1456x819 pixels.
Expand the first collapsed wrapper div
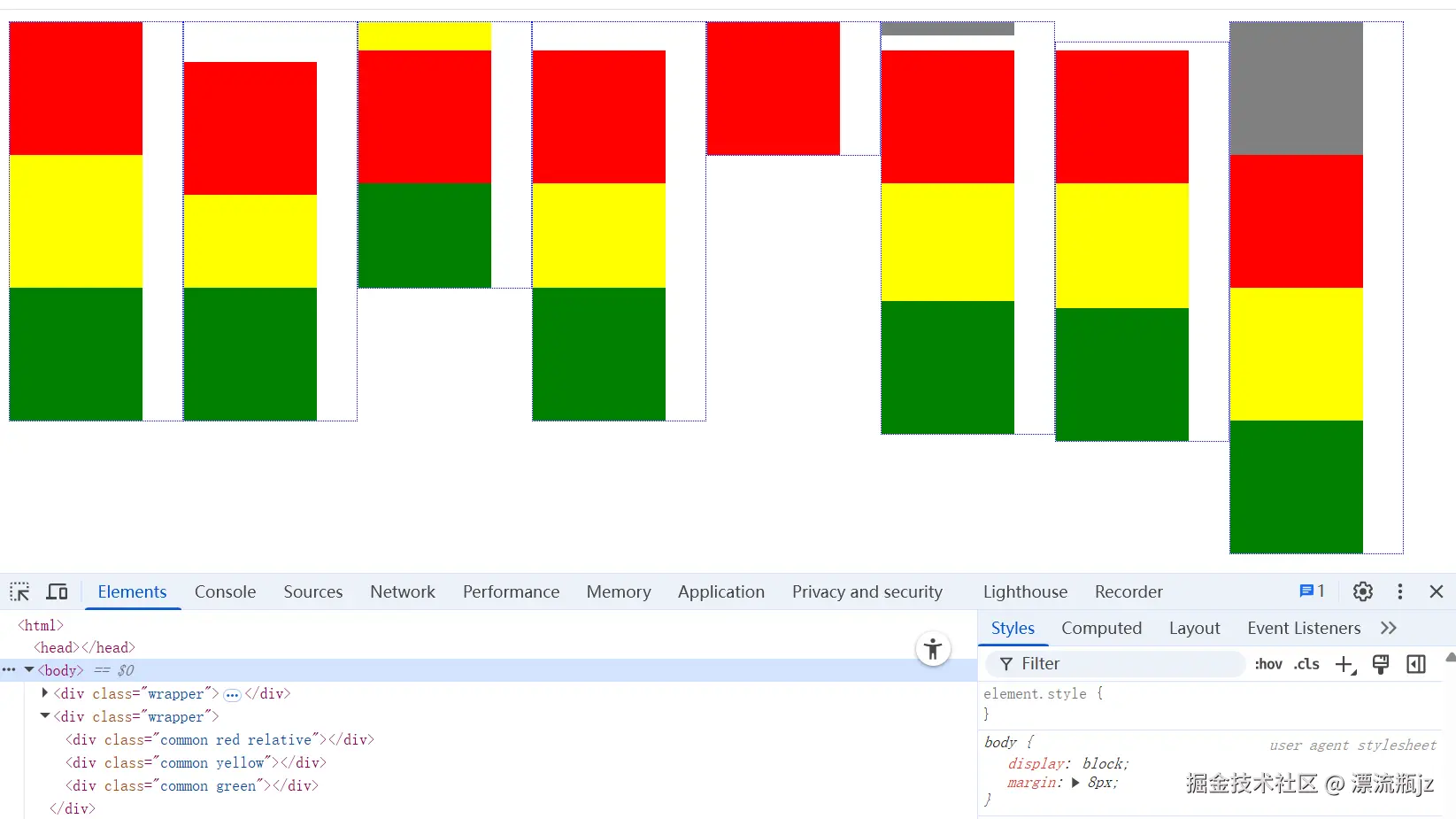[45, 693]
